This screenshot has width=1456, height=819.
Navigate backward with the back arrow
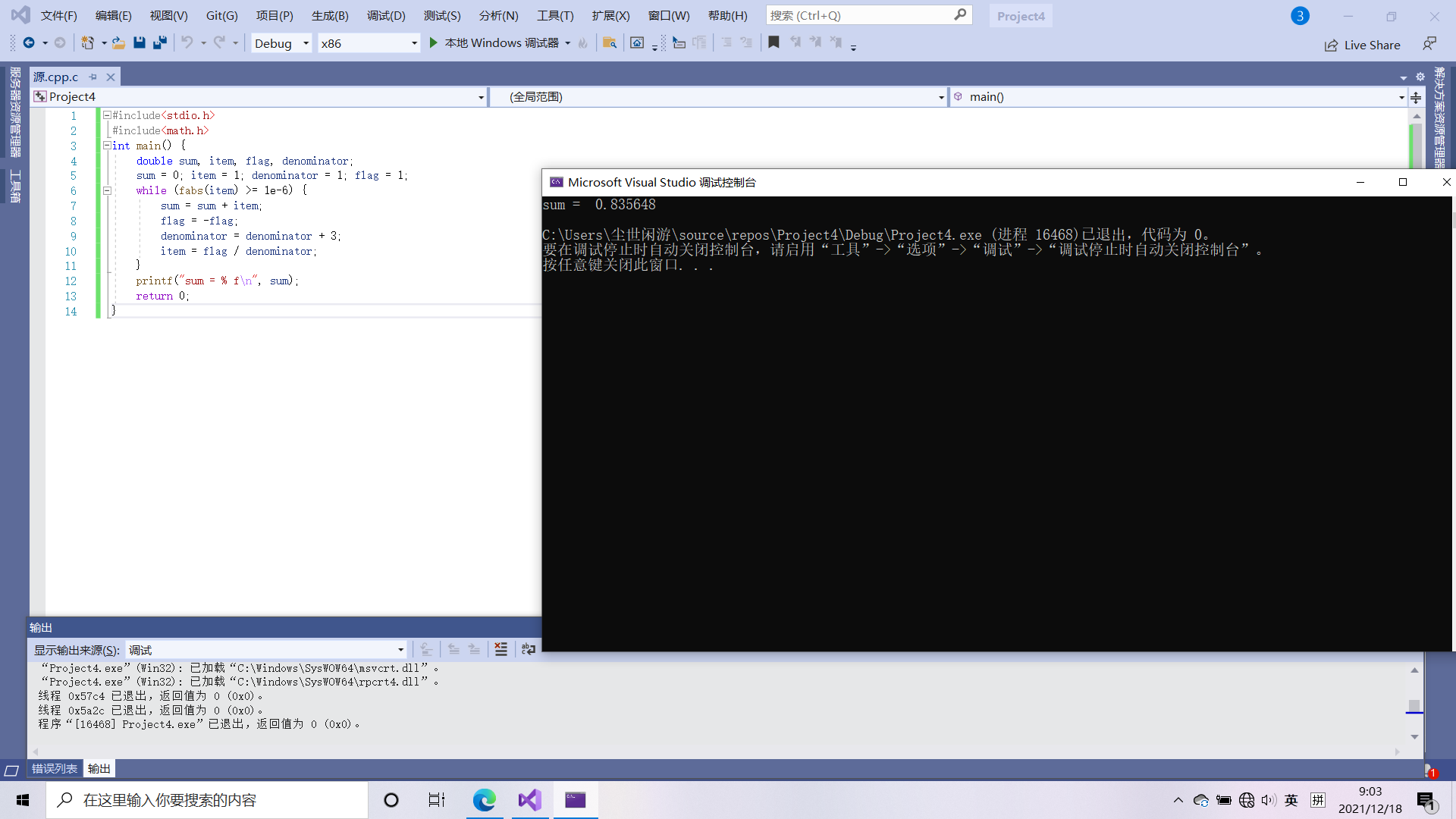click(x=29, y=43)
